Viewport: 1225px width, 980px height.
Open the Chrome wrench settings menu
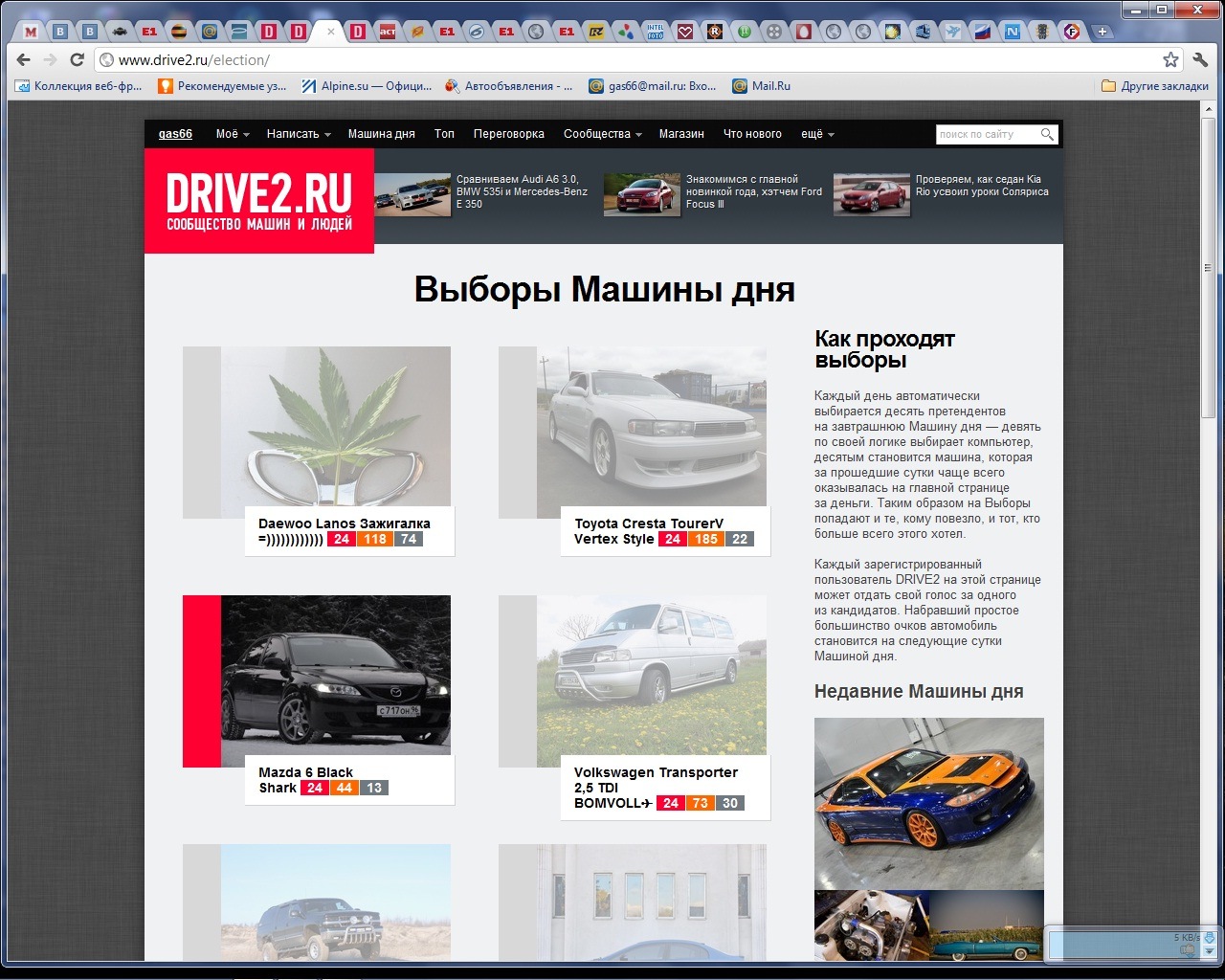(x=1200, y=59)
